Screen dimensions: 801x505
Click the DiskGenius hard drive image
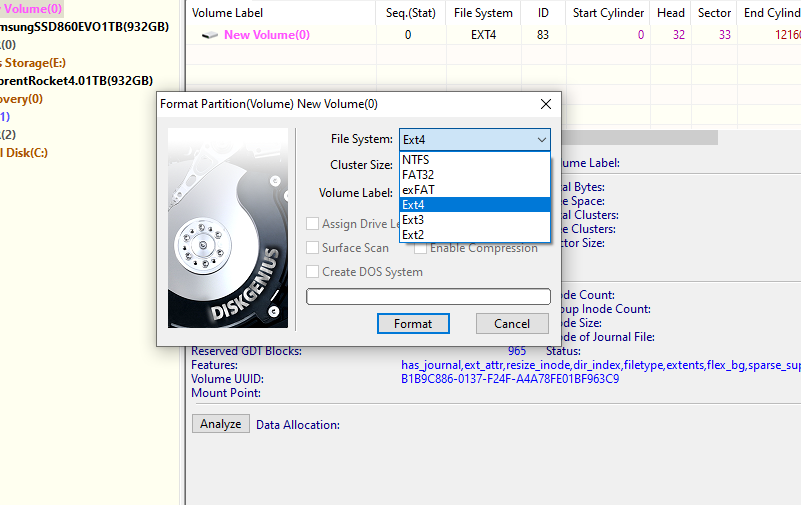coord(228,227)
